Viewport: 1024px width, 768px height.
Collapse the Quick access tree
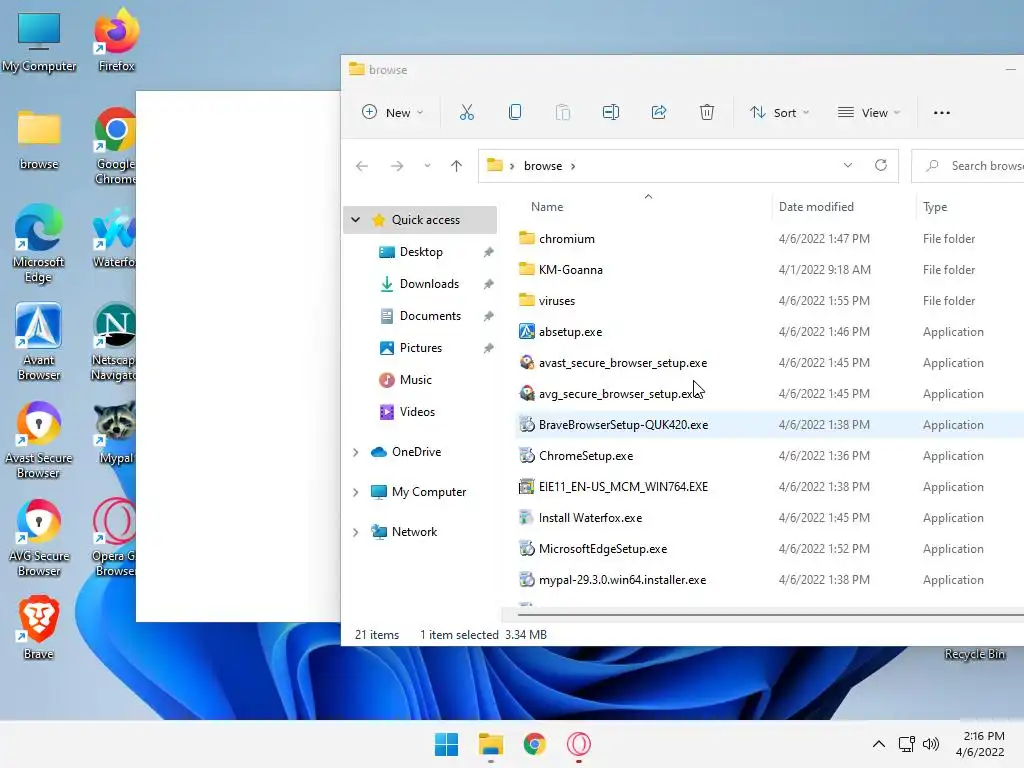[x=355, y=219]
